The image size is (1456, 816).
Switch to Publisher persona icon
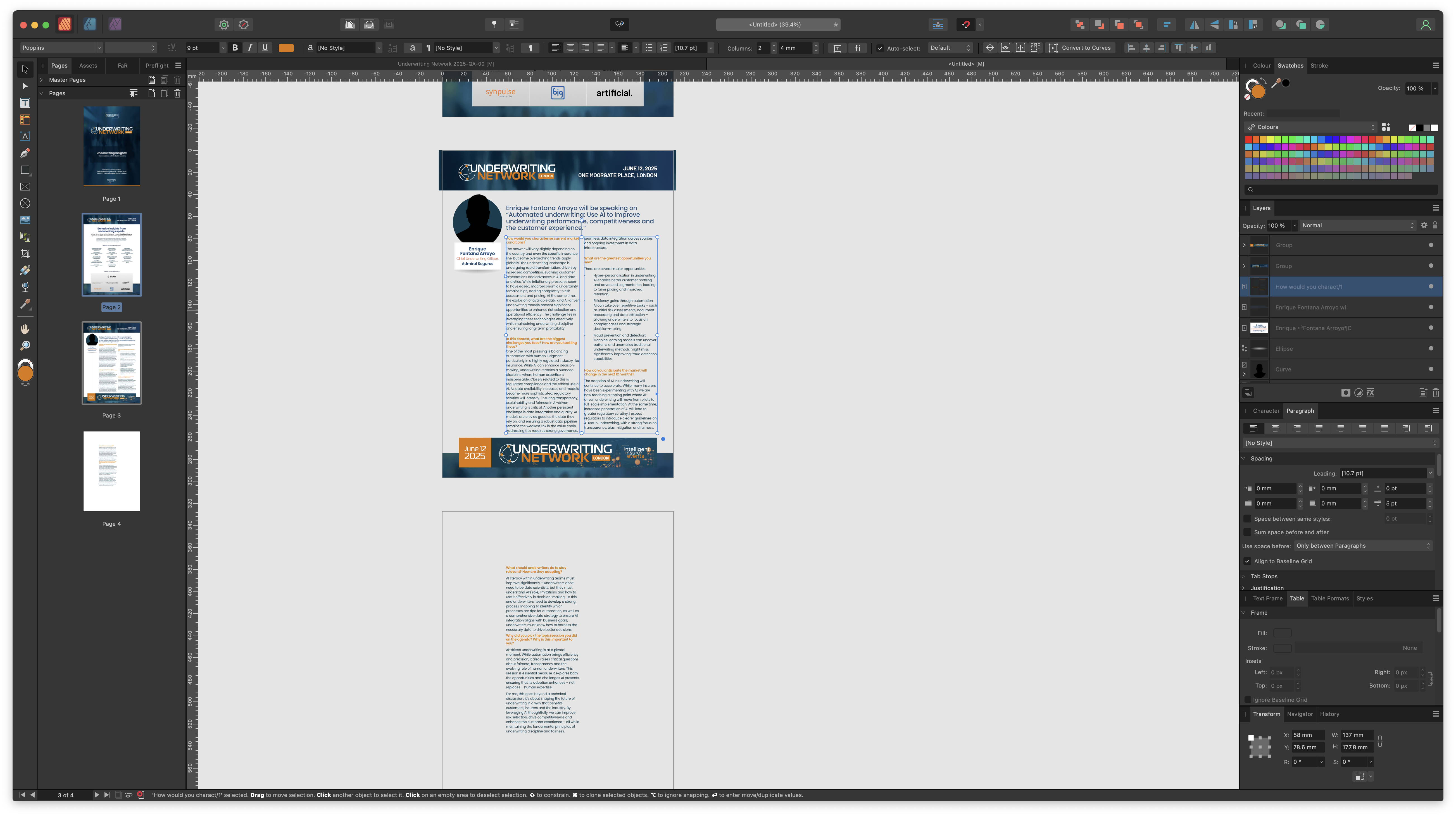pyautogui.click(x=65, y=24)
